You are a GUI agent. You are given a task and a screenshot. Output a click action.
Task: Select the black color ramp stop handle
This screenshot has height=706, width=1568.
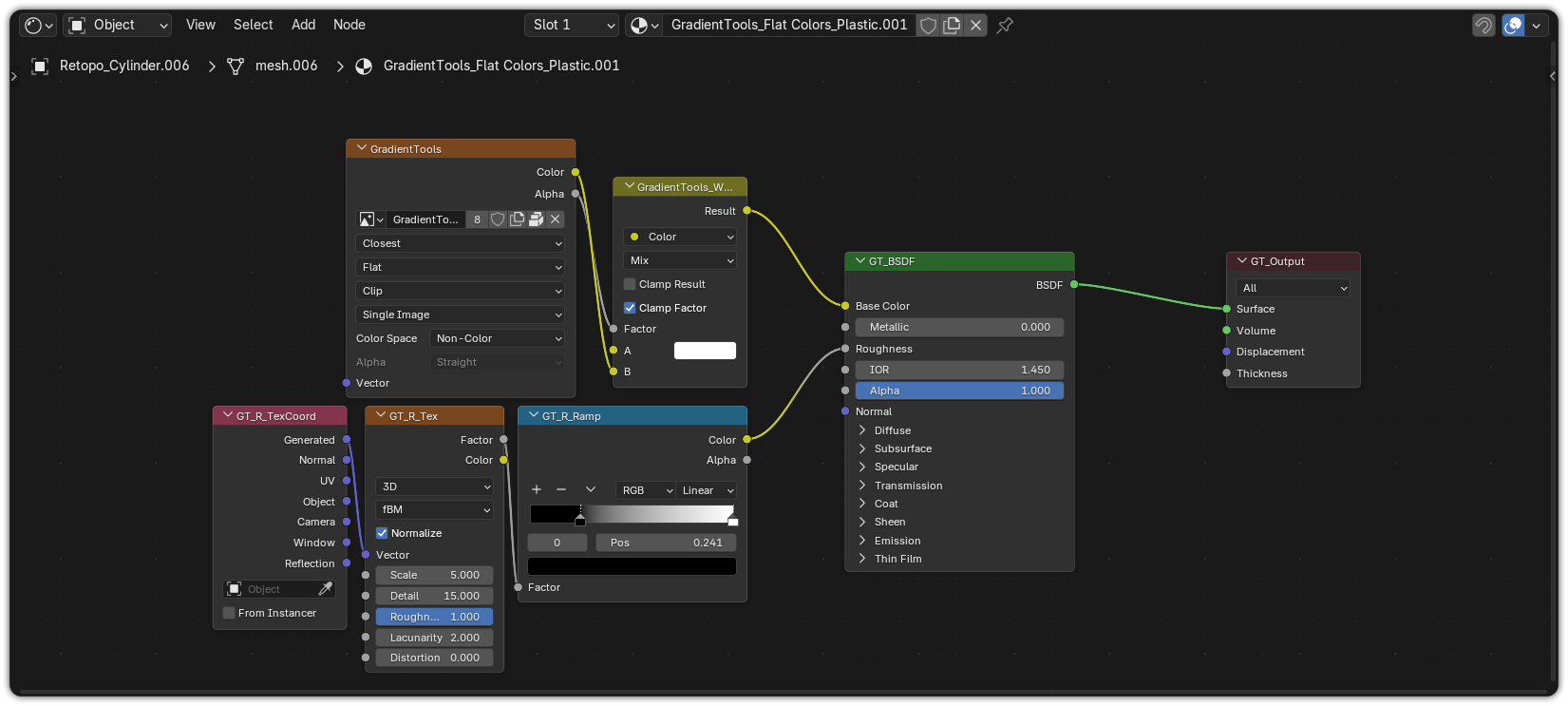[580, 519]
